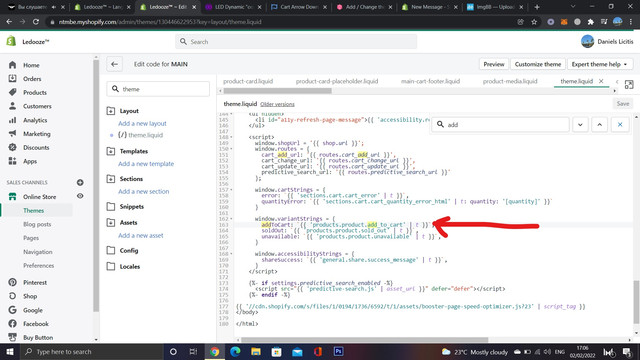The height and width of the screenshot is (360, 640).
Task: Open Analytics page
Action: pyautogui.click(x=35, y=120)
